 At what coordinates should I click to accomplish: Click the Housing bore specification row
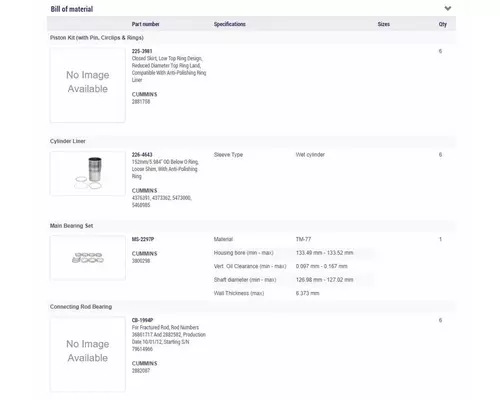pos(293,253)
